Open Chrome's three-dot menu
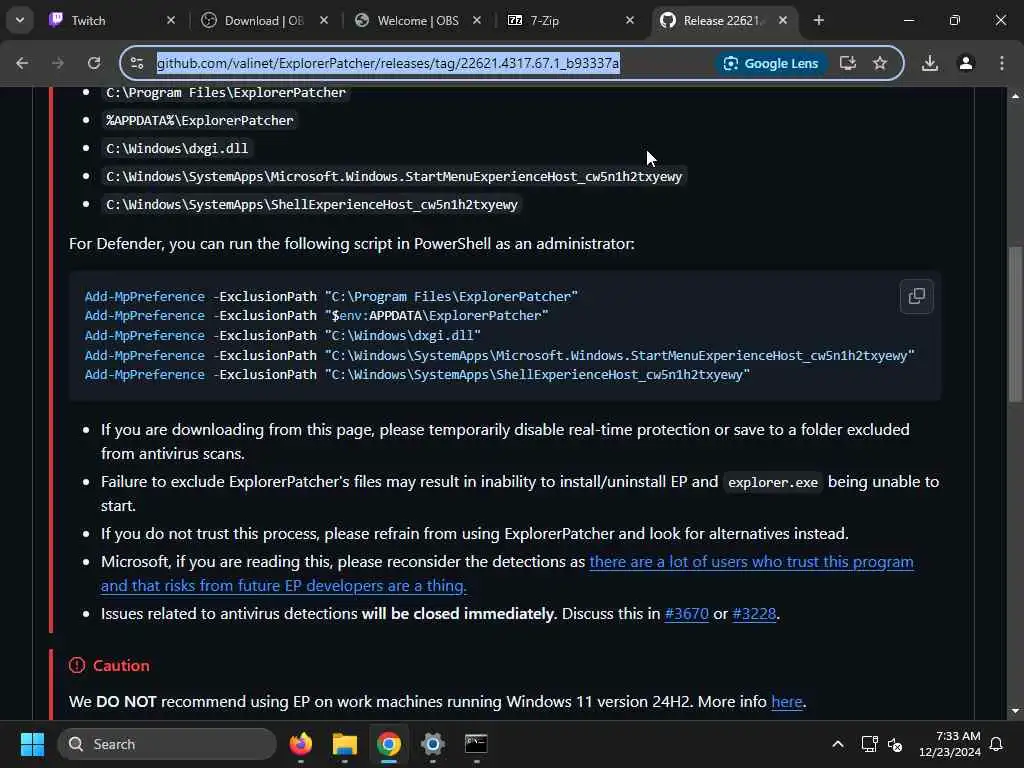1024x768 pixels. tap(1002, 63)
